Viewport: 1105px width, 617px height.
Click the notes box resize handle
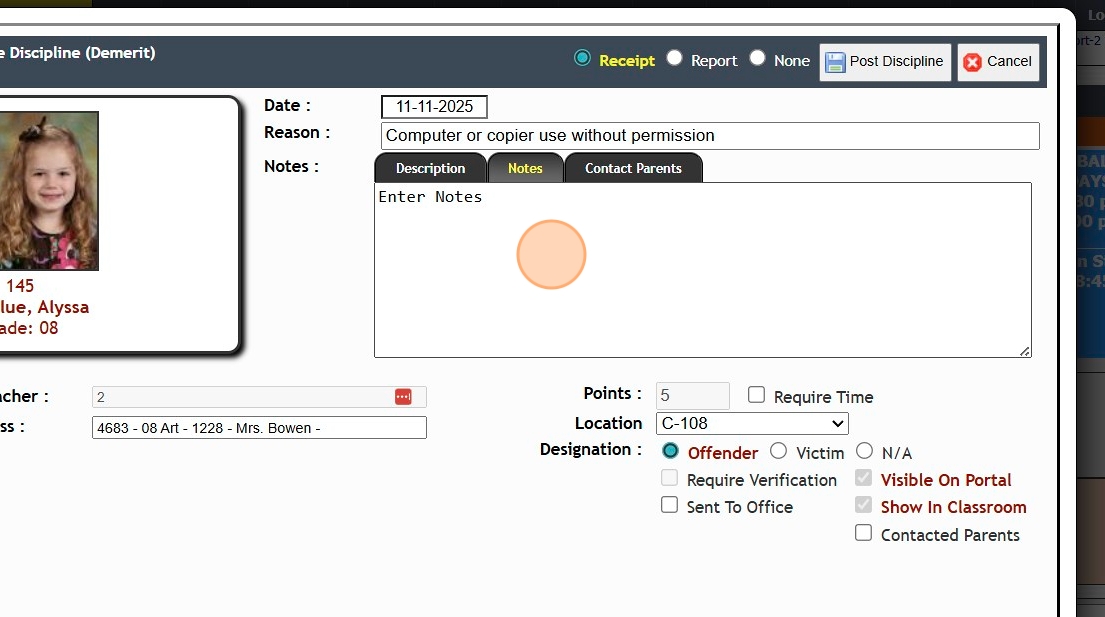click(1025, 351)
